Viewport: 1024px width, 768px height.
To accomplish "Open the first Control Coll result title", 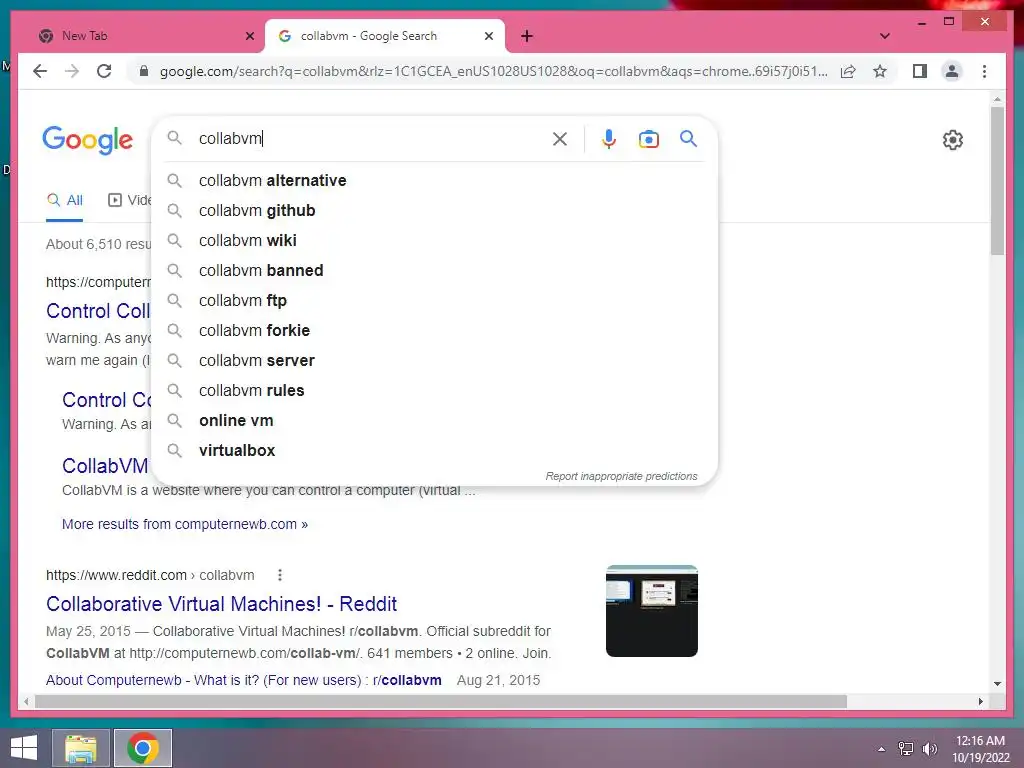I will 98,311.
